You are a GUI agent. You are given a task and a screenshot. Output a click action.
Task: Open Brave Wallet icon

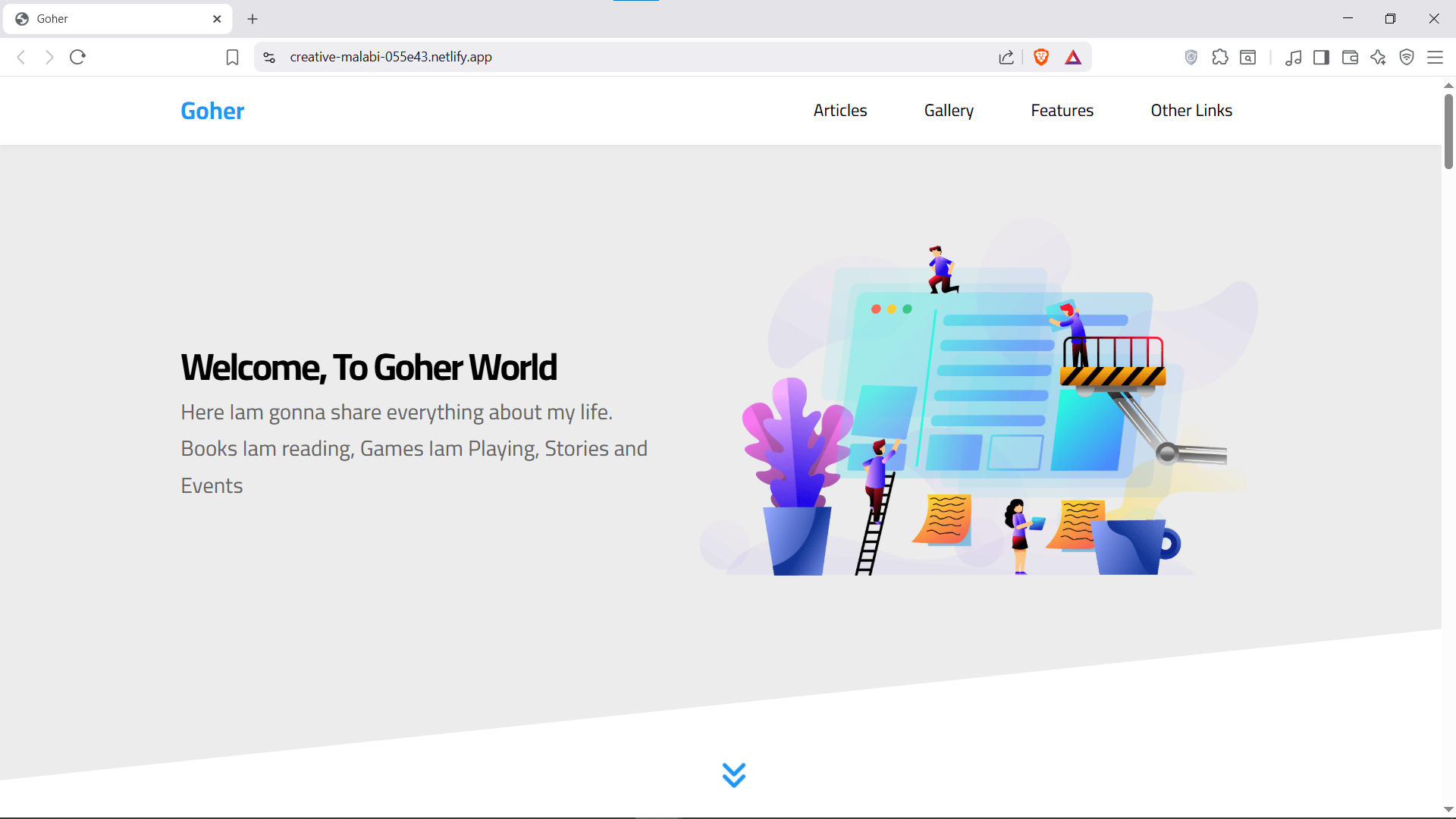1350,57
